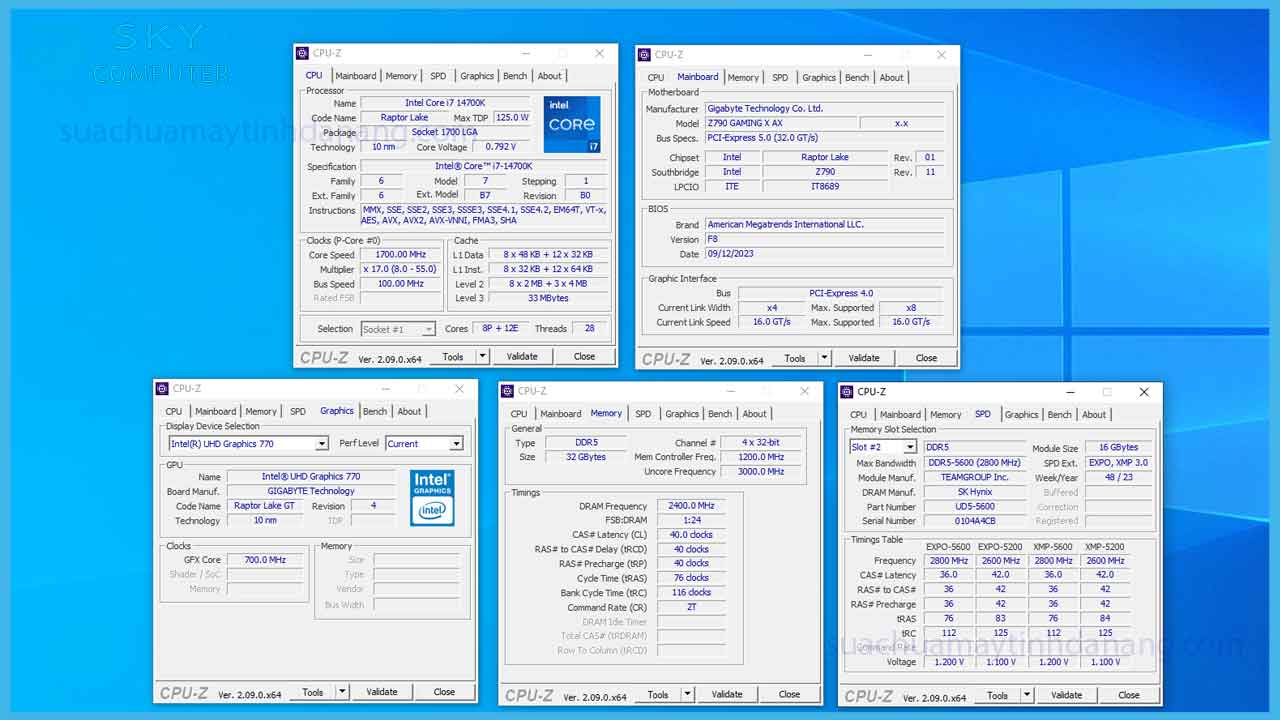Select Bench tab in SPD window
The width and height of the screenshot is (1280, 720).
point(1060,415)
